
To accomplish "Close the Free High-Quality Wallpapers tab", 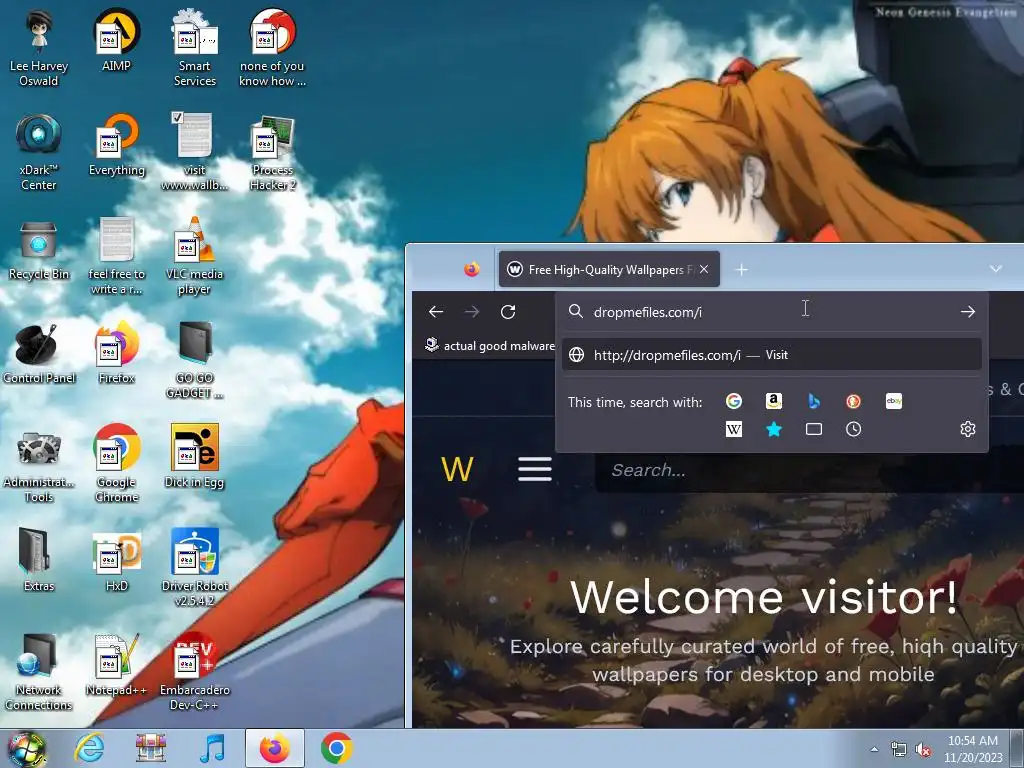I will (704, 269).
